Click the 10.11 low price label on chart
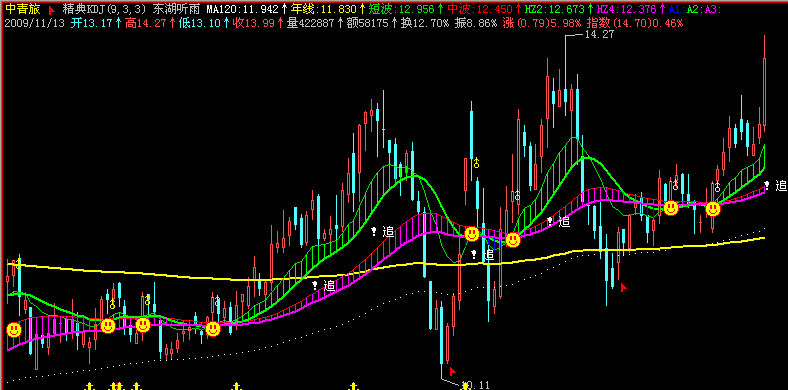 (475, 385)
